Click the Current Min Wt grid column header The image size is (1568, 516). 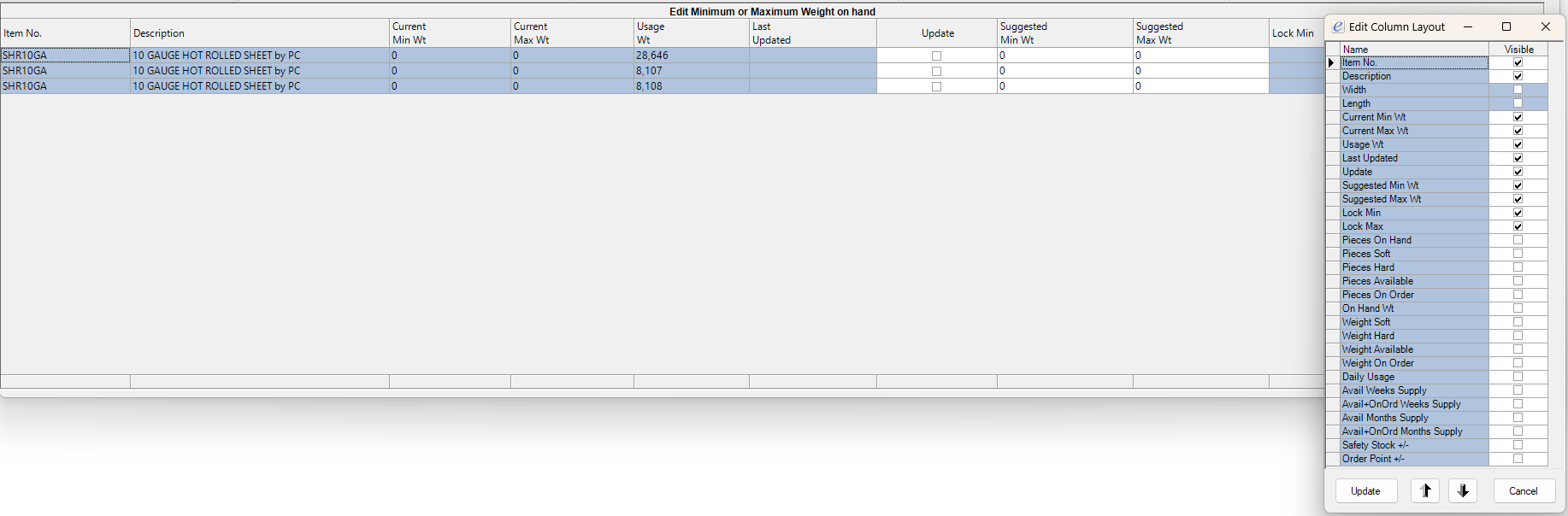coord(451,33)
